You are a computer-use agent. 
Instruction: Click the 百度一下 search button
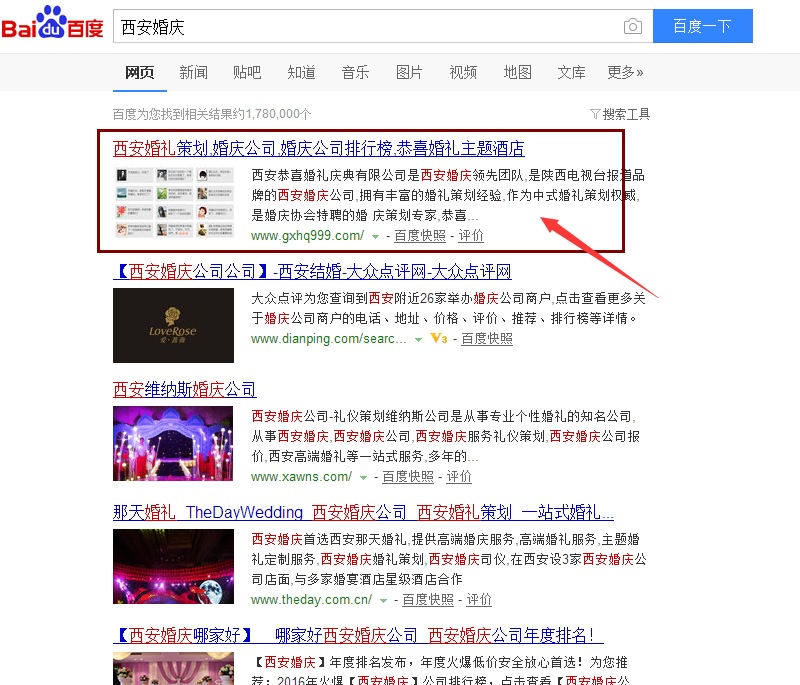702,27
